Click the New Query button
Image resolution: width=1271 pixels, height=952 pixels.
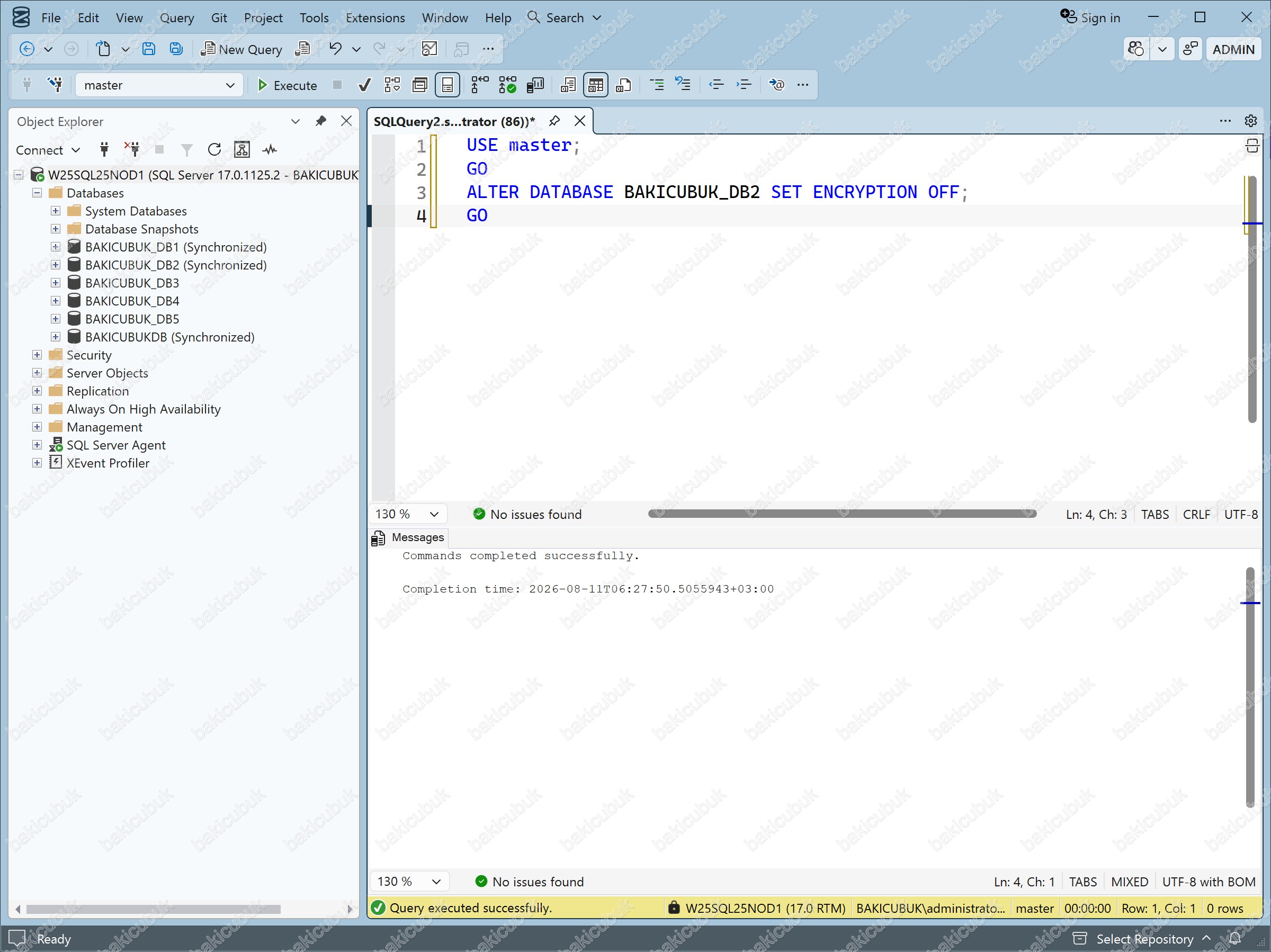click(241, 49)
